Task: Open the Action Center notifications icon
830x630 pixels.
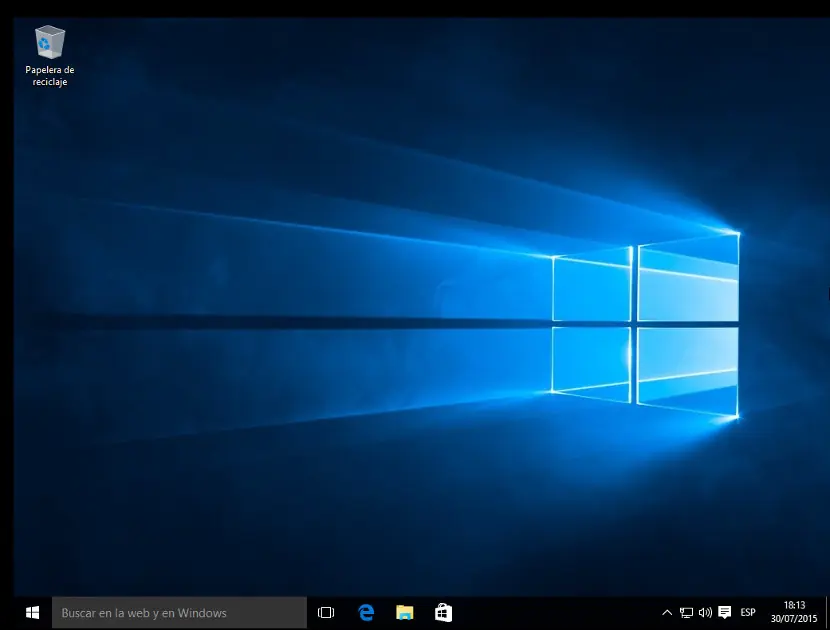Action: [x=725, y=613]
